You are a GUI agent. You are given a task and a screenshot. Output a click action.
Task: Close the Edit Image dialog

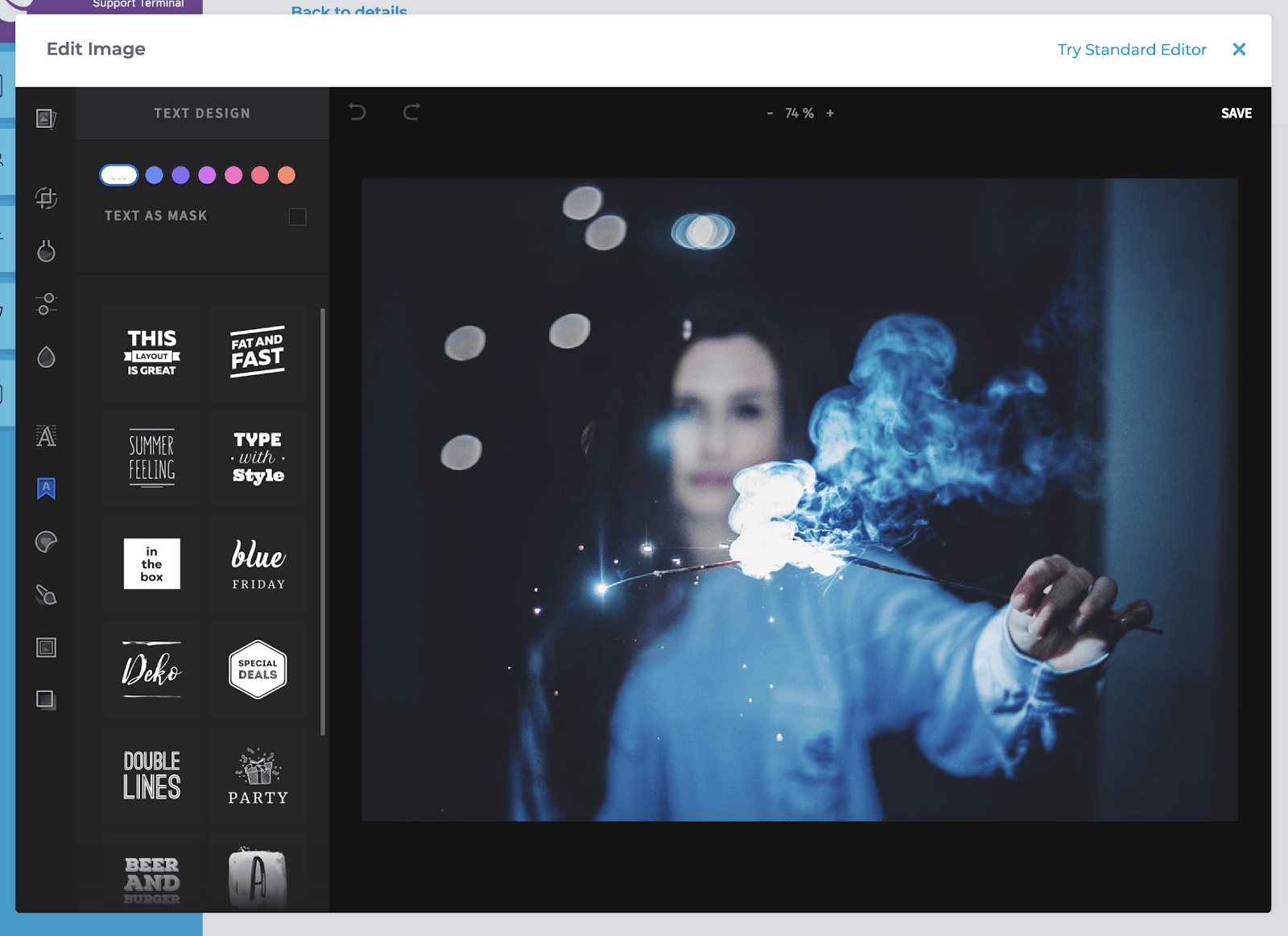(x=1240, y=49)
